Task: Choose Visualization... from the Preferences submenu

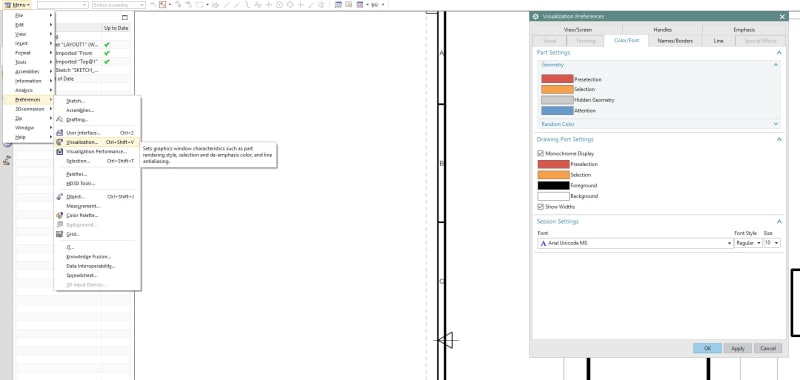Action: pos(96,142)
